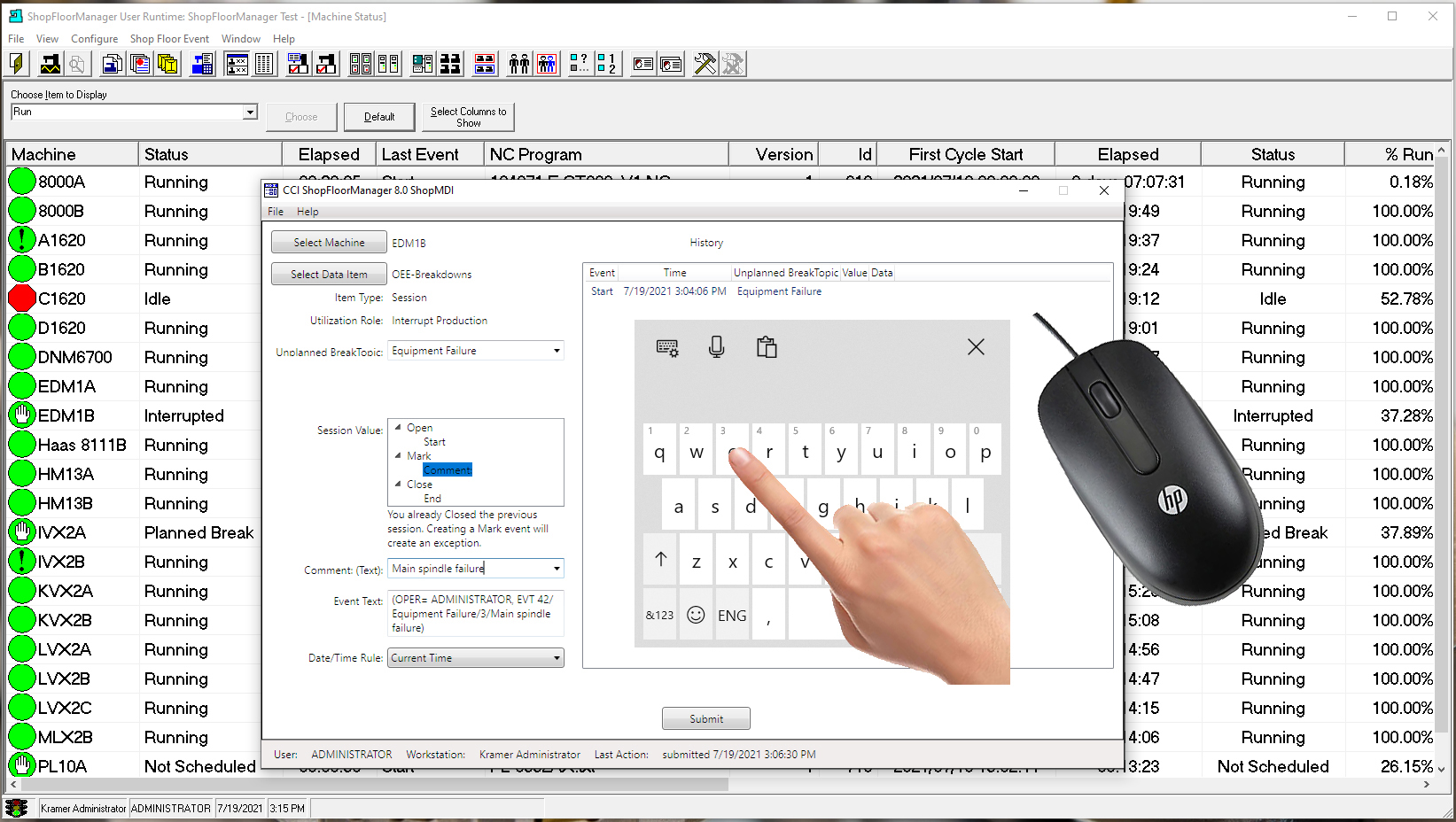
Task: Click the exit door toolbar icon
Action: pyautogui.click(x=17, y=64)
